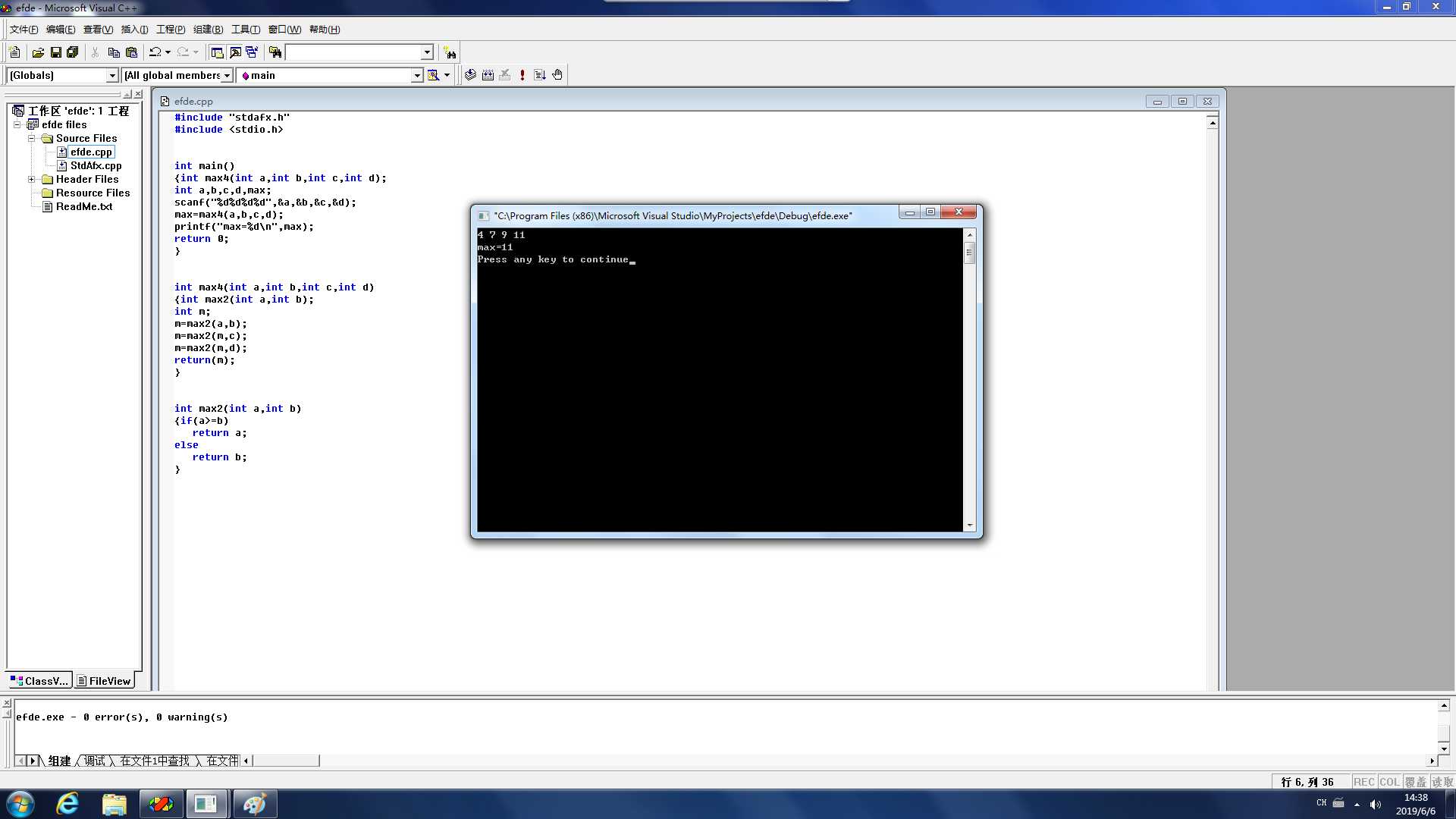
Task: Open the All global members dropdown
Action: coord(226,76)
